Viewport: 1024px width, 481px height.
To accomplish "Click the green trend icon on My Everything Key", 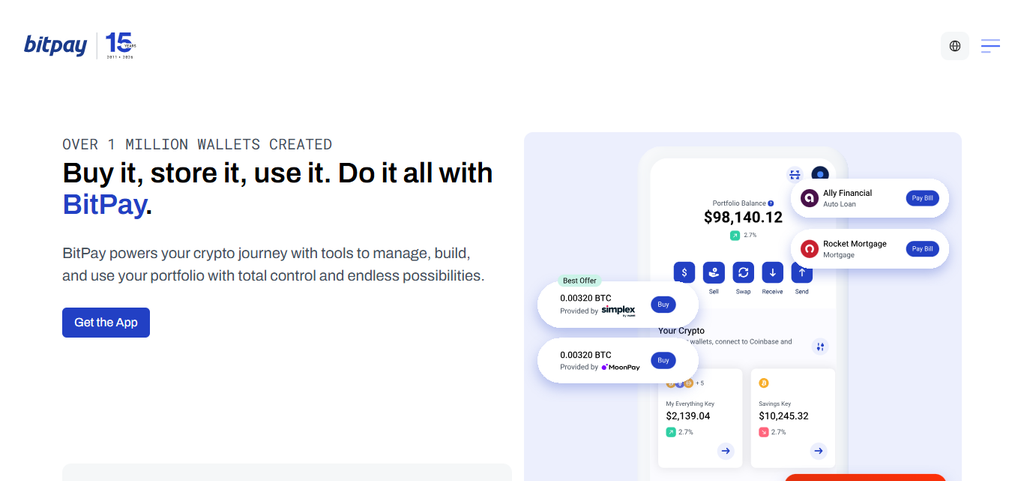I will [x=671, y=432].
